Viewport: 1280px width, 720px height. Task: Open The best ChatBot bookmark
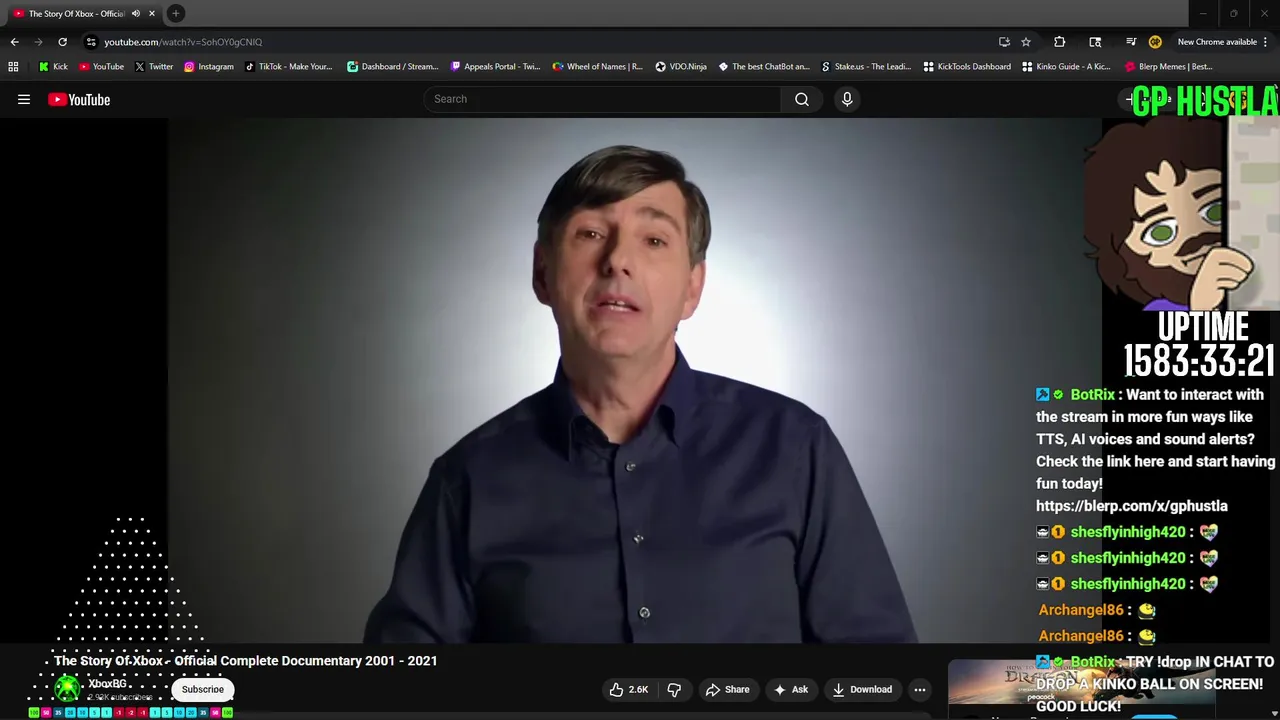coord(764,67)
